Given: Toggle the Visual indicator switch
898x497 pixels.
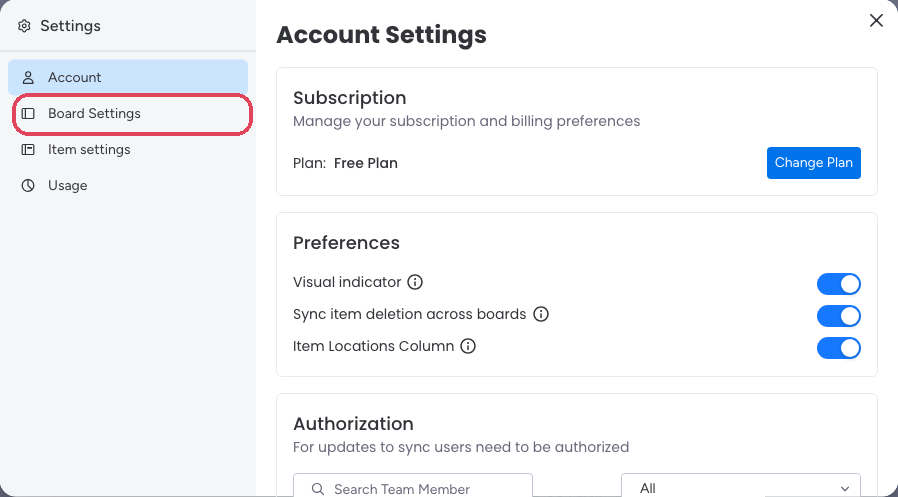Looking at the screenshot, I should point(838,284).
